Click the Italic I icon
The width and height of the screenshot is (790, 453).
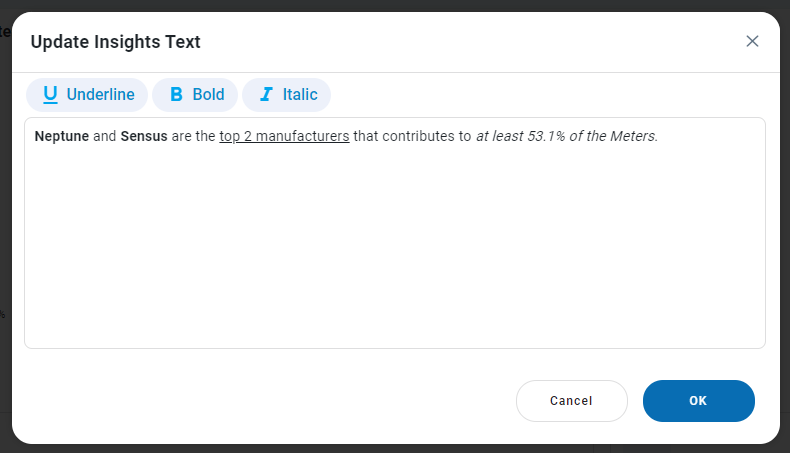point(266,95)
